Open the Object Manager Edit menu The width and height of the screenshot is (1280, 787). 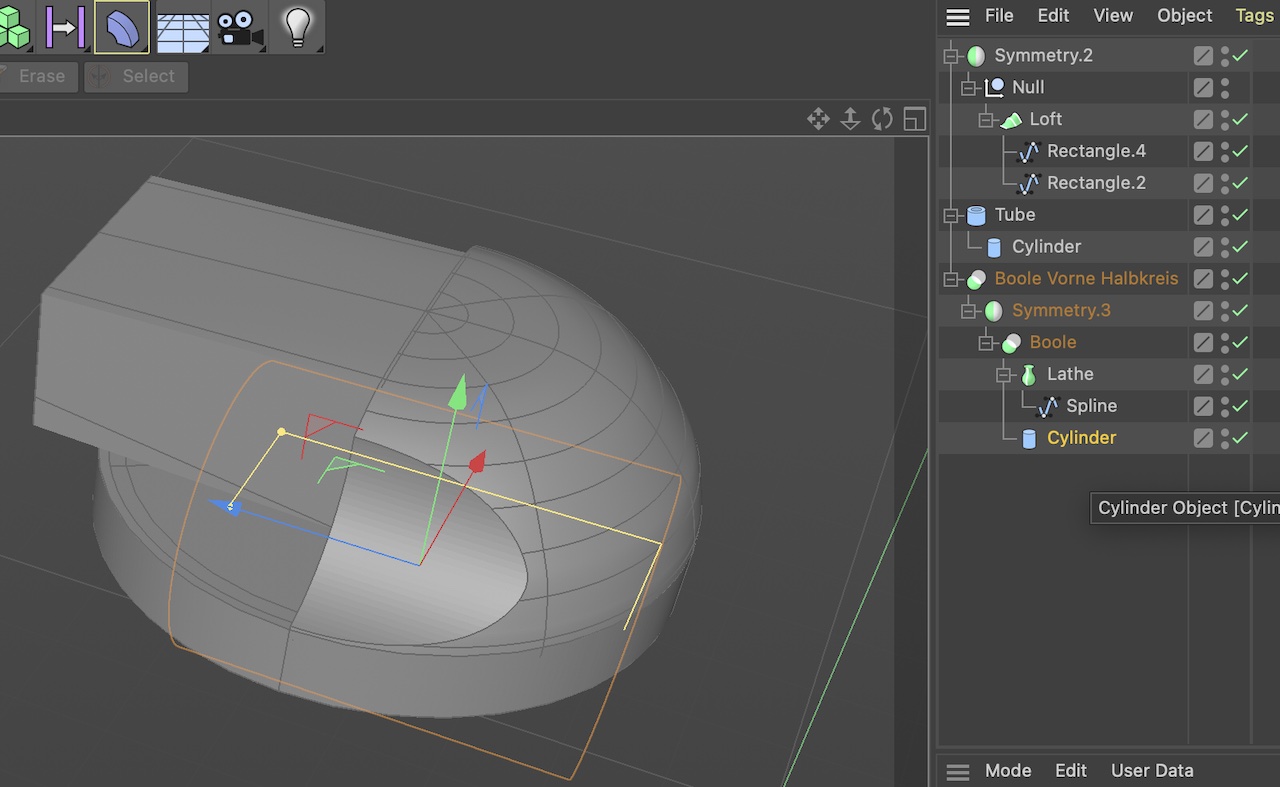click(1053, 16)
